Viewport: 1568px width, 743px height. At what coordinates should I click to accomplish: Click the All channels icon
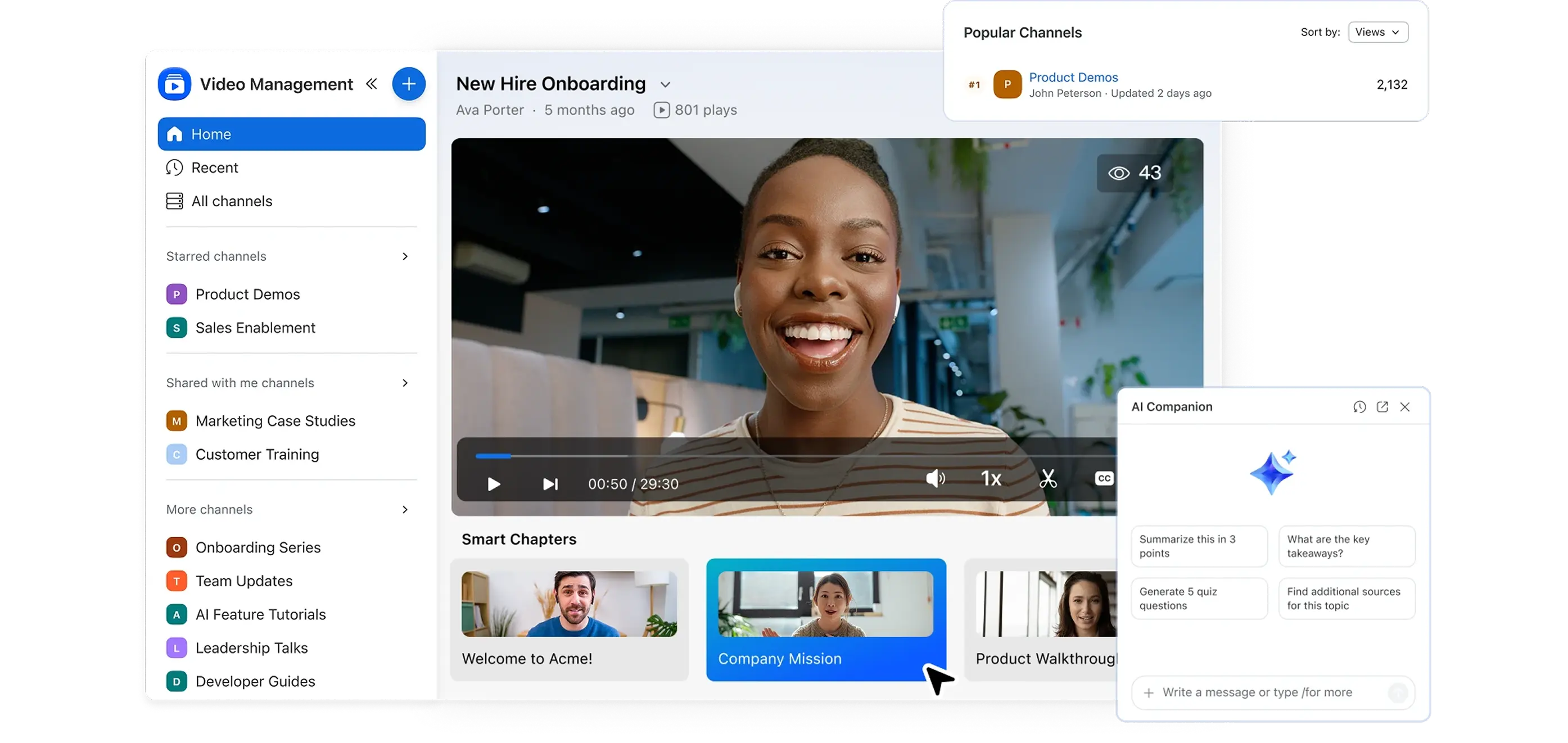click(174, 200)
